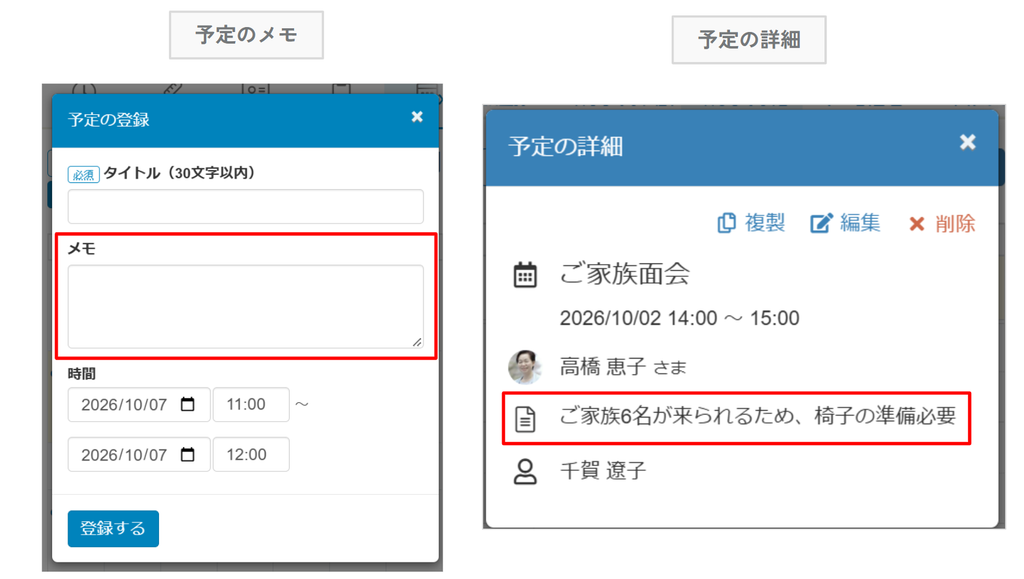Click the 予定の登録 dialog title
This screenshot has width=1024, height=579.
point(108,119)
